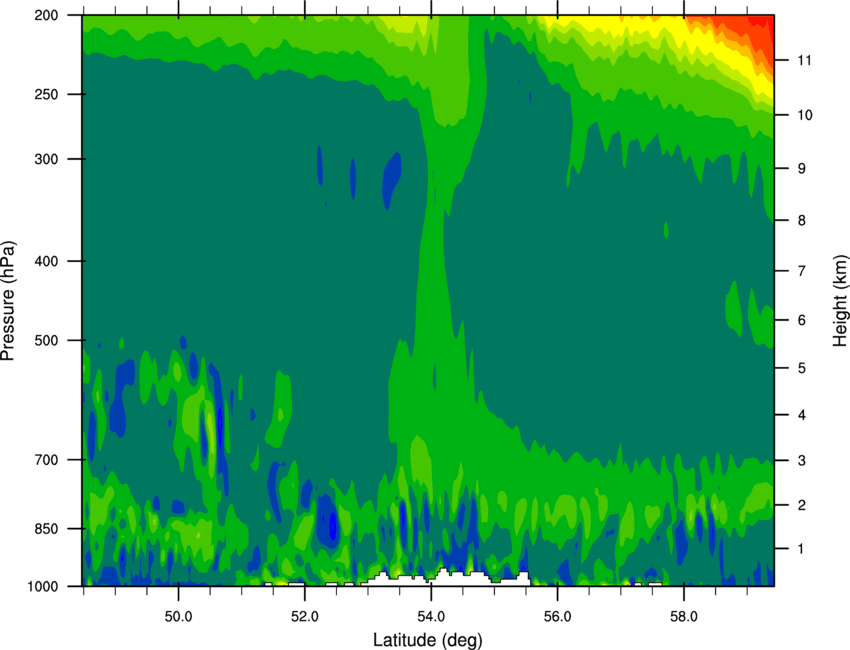The width and height of the screenshot is (850, 650).
Task: Click the 54.0 latitude tick label
Action: coord(431,617)
